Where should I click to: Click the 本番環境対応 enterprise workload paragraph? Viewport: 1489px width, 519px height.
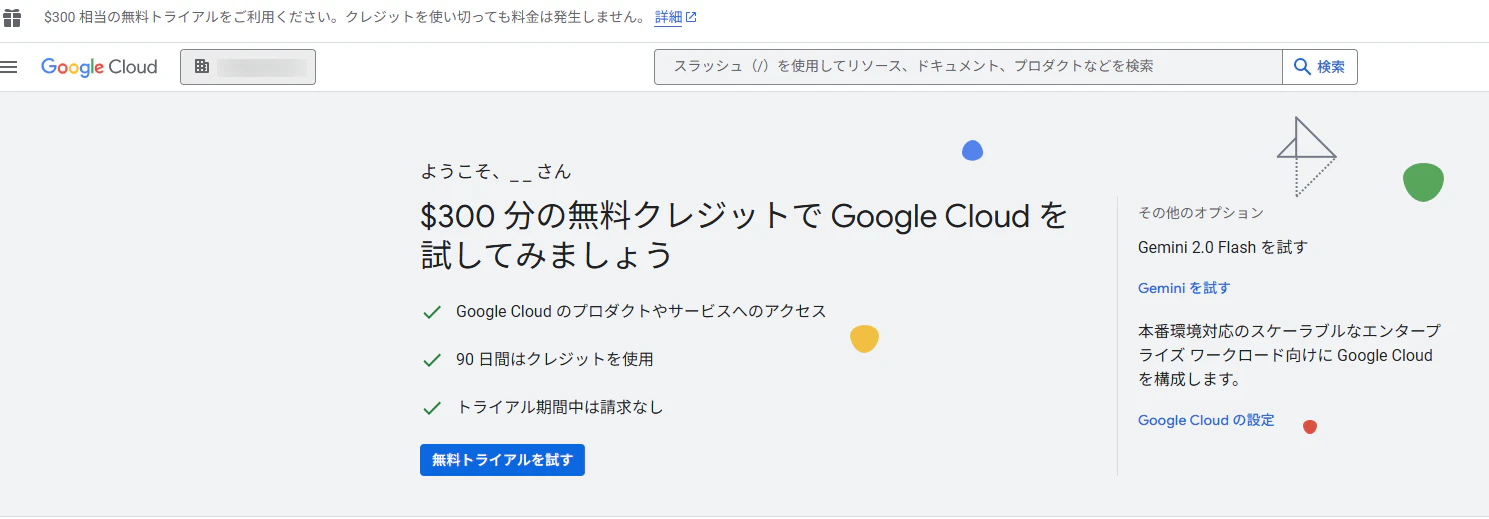coord(1289,355)
